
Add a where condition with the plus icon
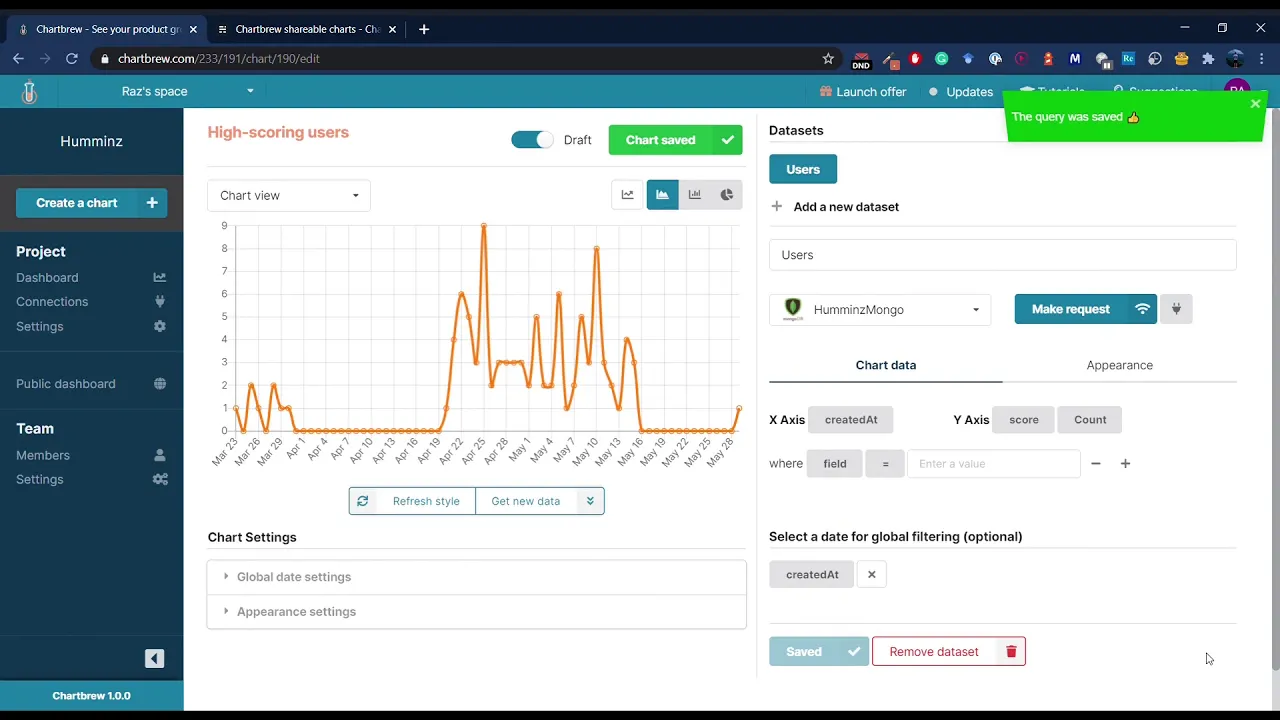tap(1125, 464)
